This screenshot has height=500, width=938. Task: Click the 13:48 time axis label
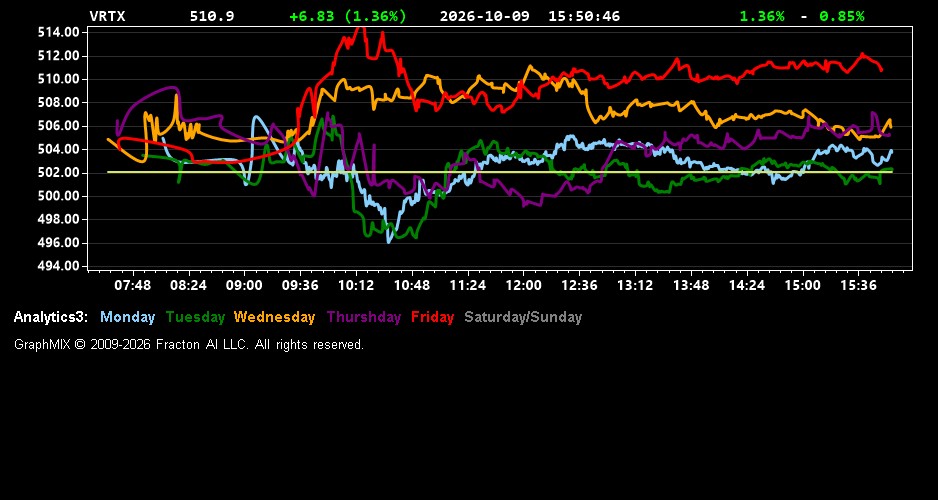(691, 285)
